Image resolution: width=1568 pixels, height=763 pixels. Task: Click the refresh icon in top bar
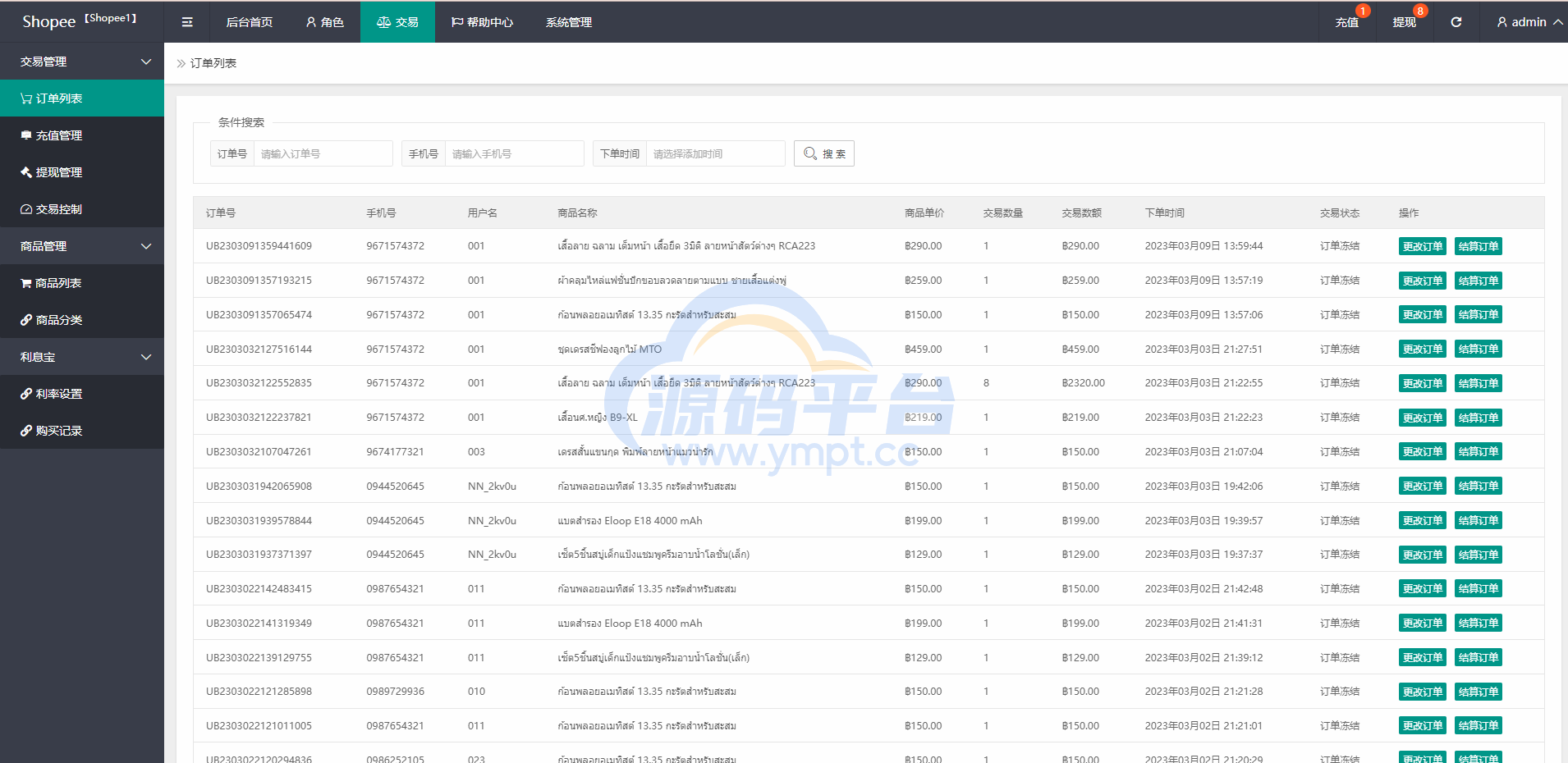coord(1456,22)
